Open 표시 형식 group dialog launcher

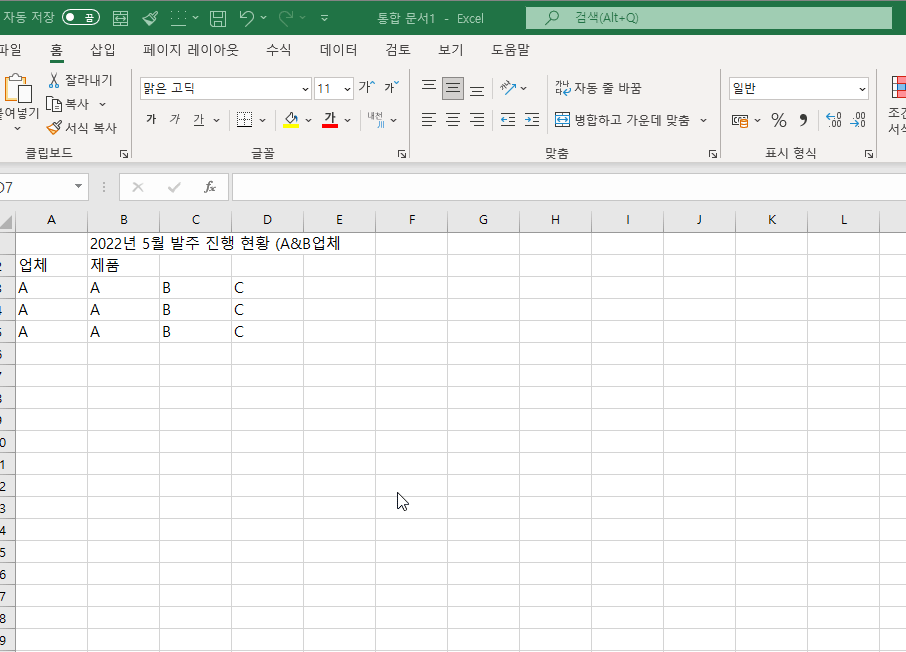point(868,154)
